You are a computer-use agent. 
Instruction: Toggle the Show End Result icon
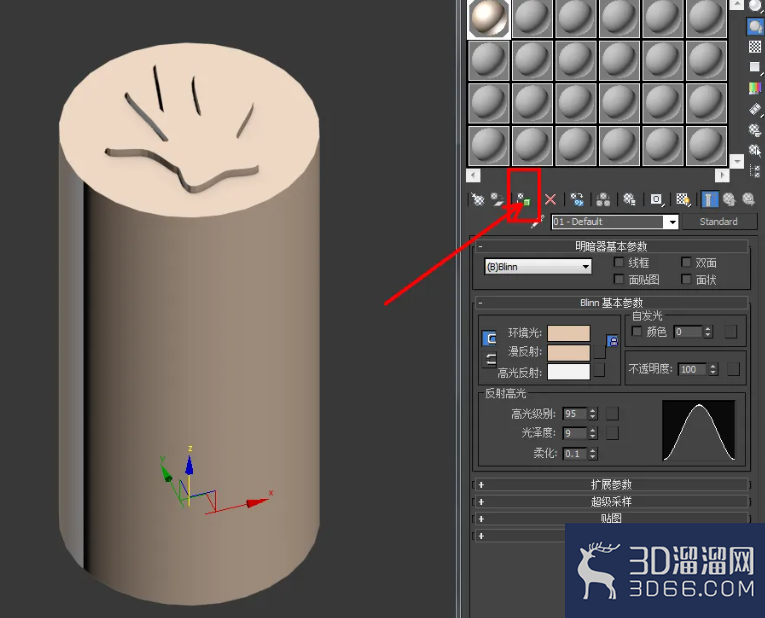pyautogui.click(x=709, y=199)
